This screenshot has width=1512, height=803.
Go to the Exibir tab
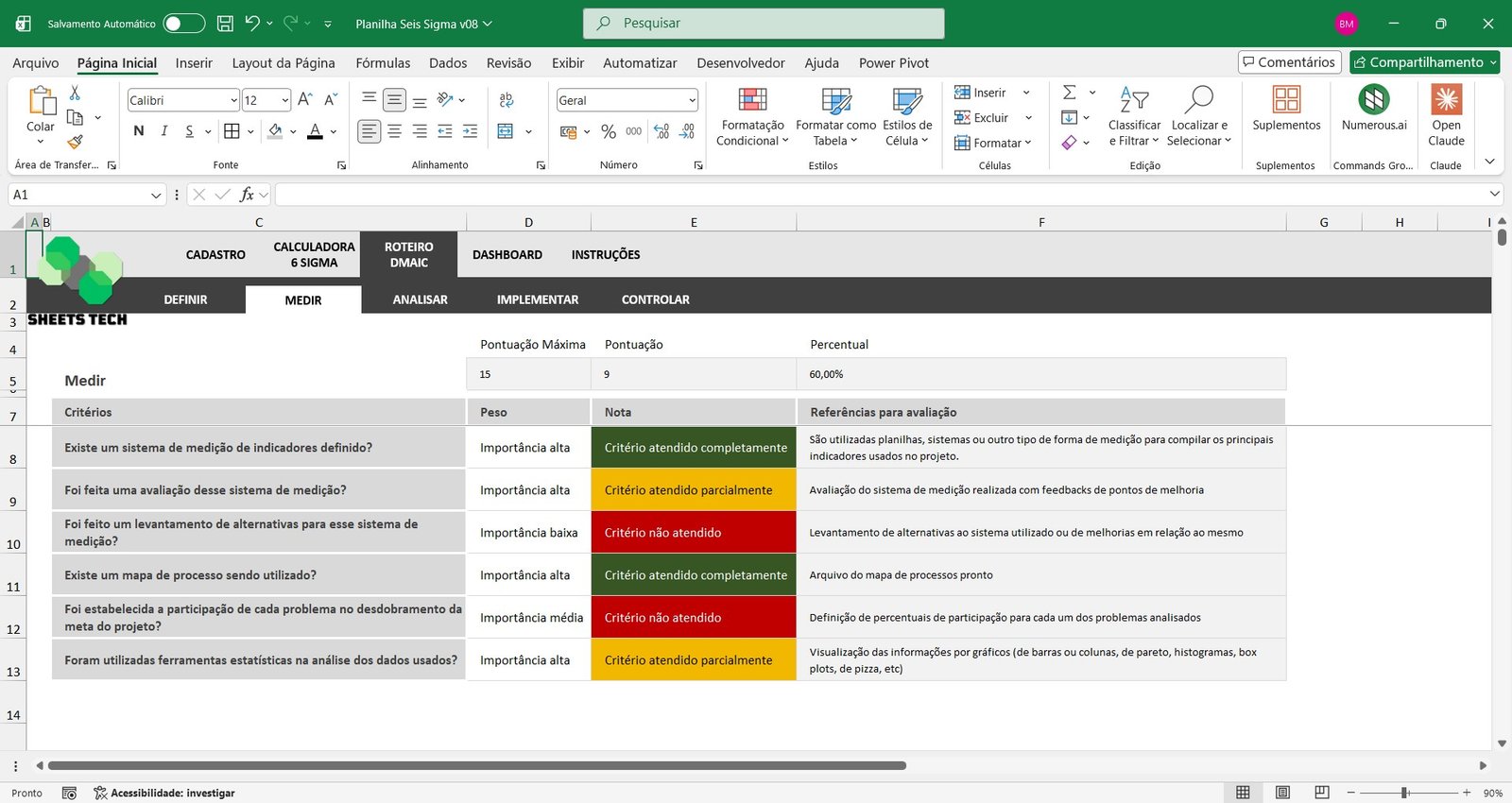click(x=568, y=63)
